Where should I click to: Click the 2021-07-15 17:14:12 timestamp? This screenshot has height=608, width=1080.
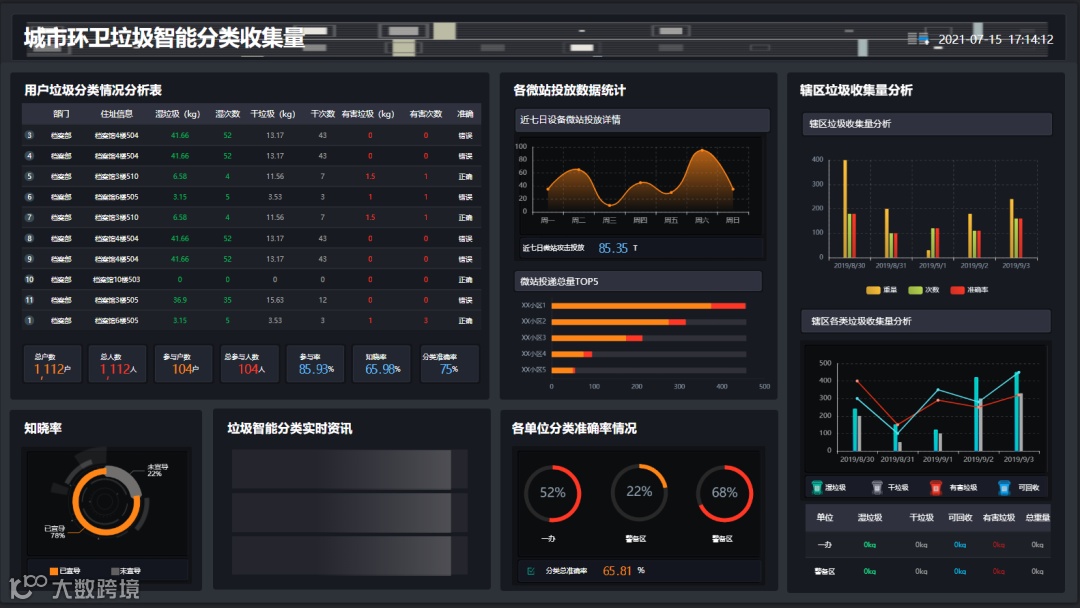[995, 39]
